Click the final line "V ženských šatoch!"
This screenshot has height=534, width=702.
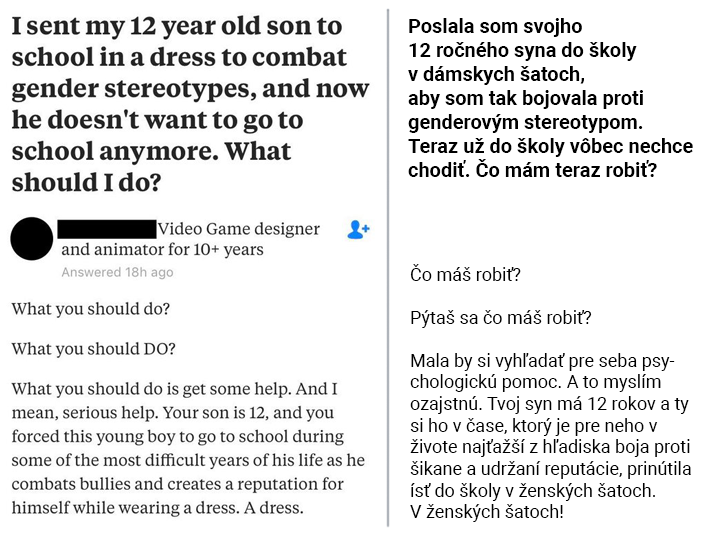[x=487, y=513]
